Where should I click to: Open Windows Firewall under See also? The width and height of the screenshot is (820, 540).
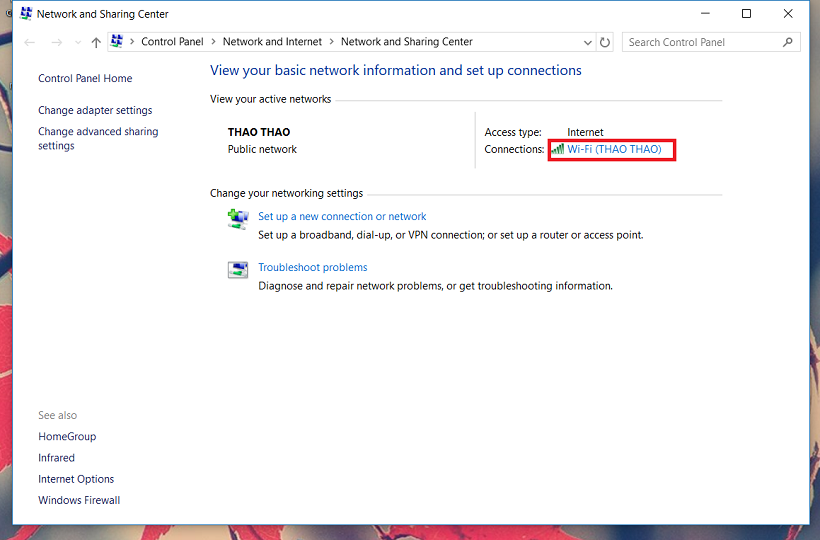click(79, 500)
